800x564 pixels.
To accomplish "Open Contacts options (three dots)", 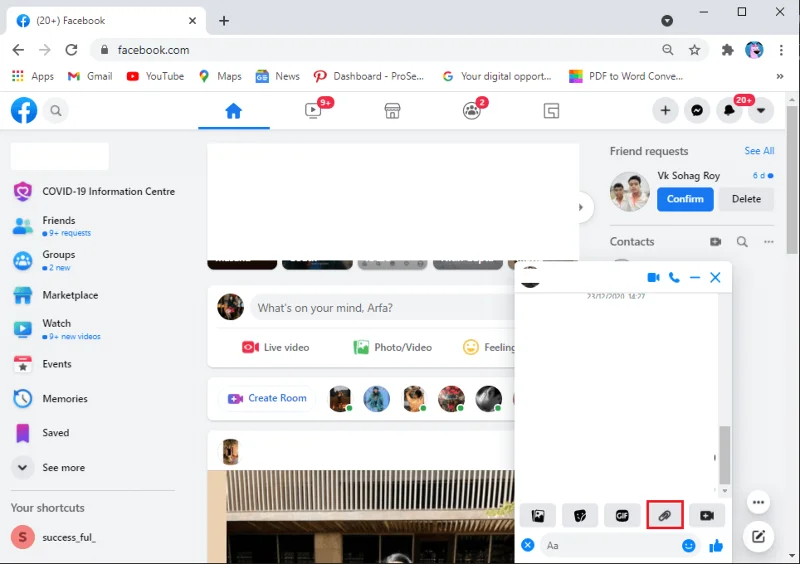I will coord(768,242).
